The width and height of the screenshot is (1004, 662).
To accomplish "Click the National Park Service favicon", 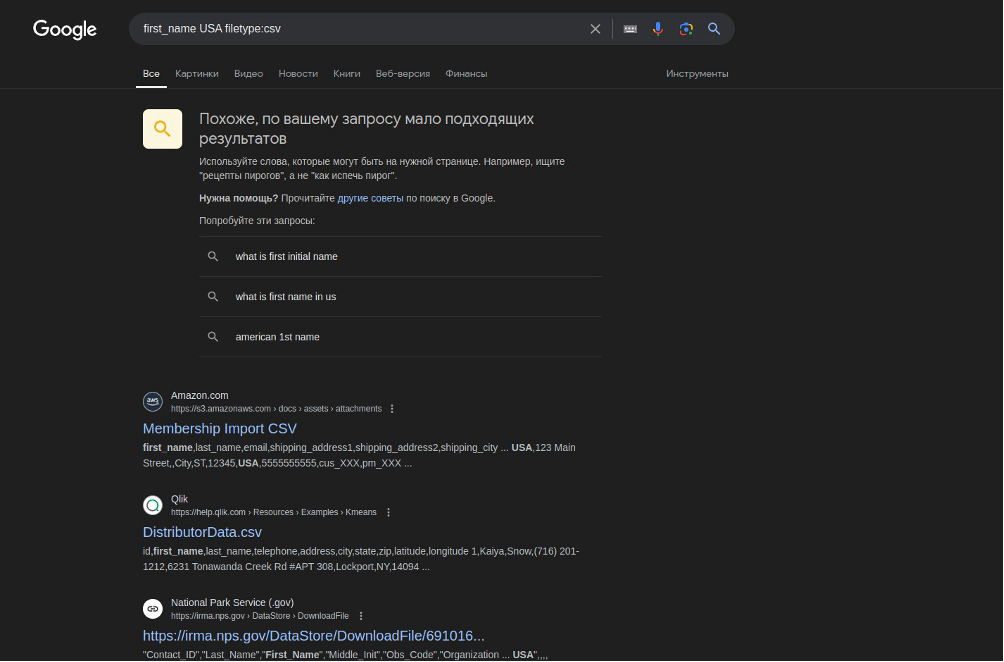I will pyautogui.click(x=153, y=608).
